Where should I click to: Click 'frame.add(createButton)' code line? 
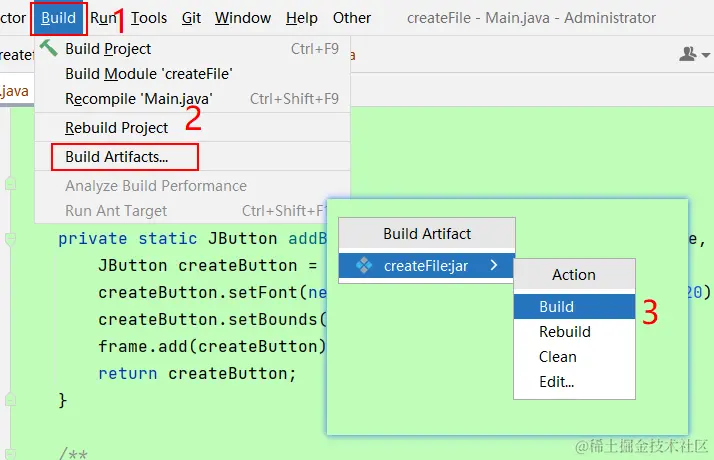(212, 347)
